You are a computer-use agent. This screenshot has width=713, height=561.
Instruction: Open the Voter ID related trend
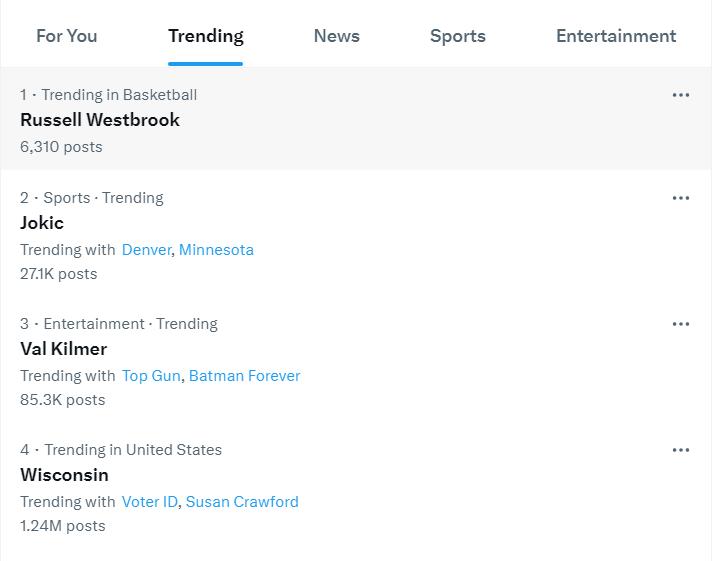[x=150, y=501]
